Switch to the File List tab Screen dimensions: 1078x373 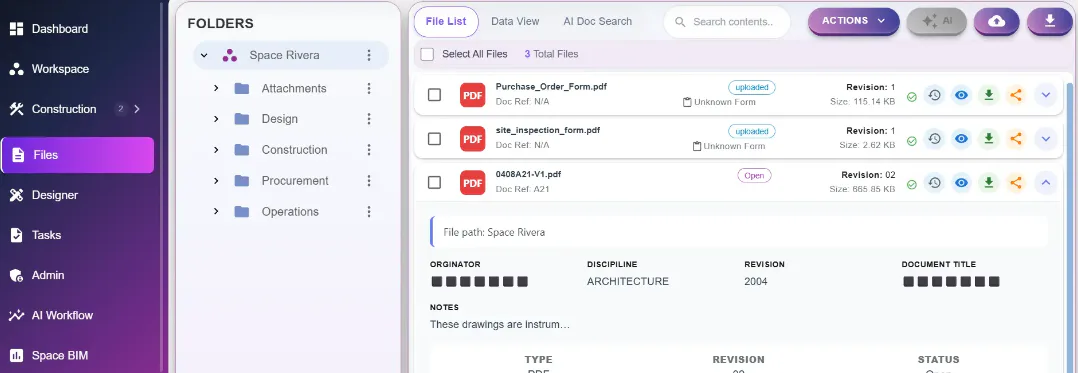pos(446,21)
